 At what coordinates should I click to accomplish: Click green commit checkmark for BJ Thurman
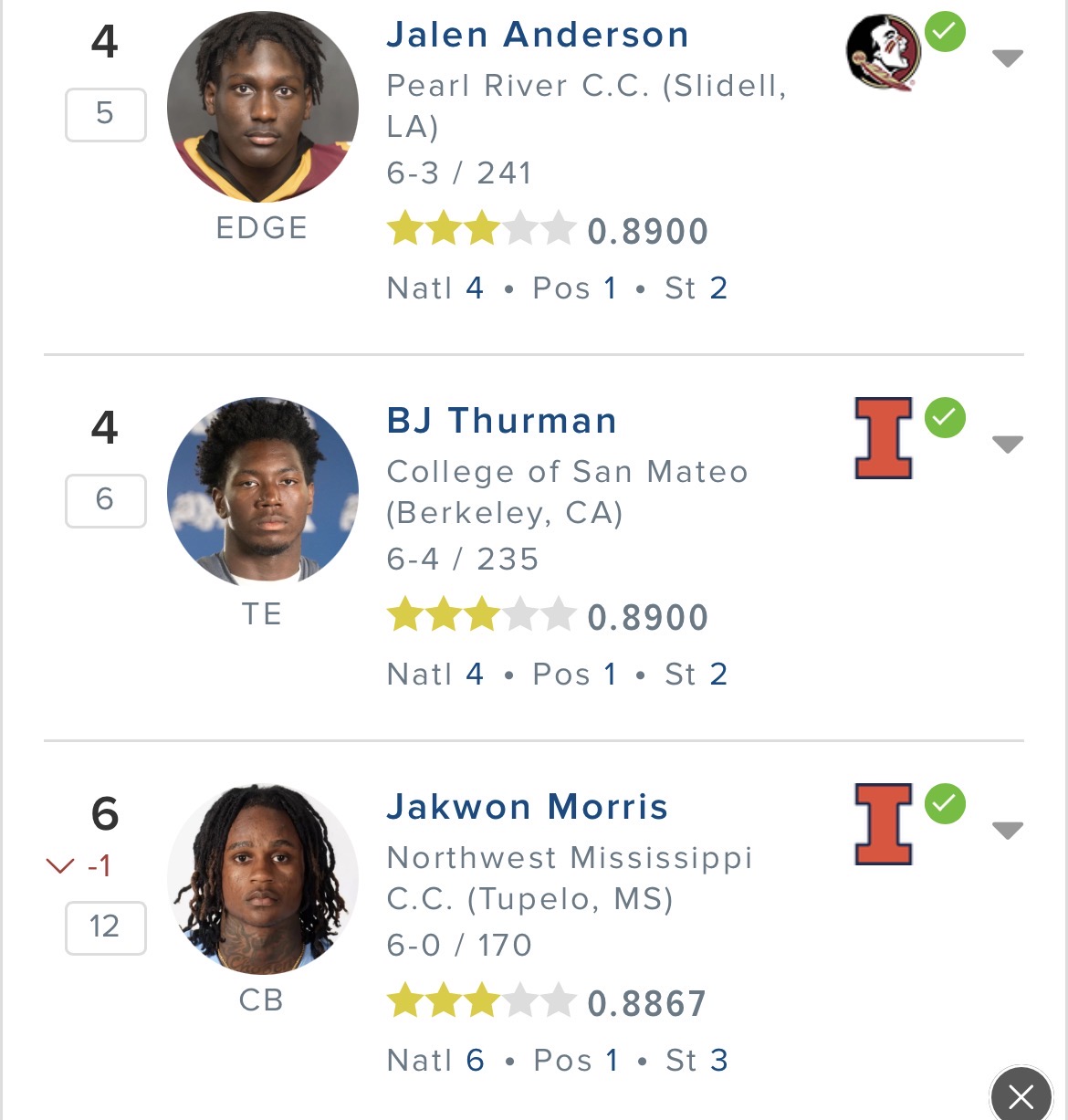[945, 418]
